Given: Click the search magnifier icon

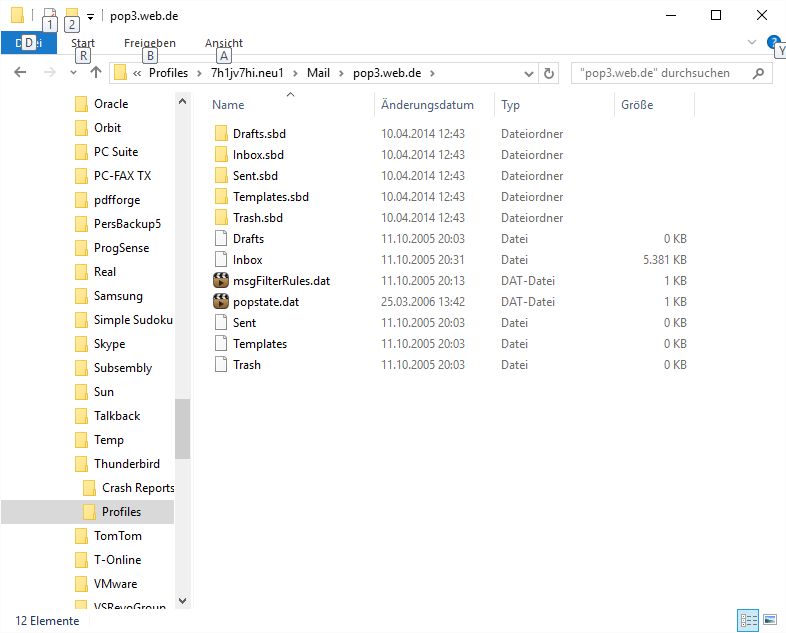Looking at the screenshot, I should point(759,73).
